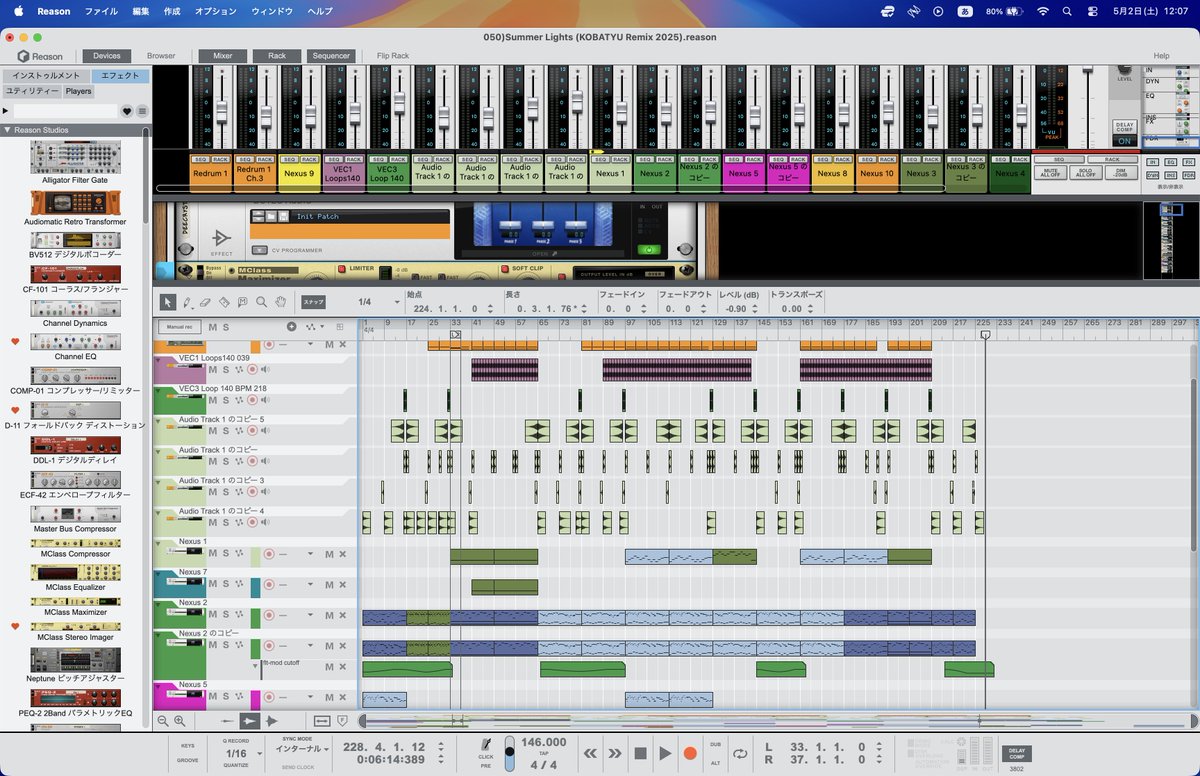This screenshot has height=776, width=1200.
Task: Click the add track plus icon
Action: pyautogui.click(x=292, y=327)
